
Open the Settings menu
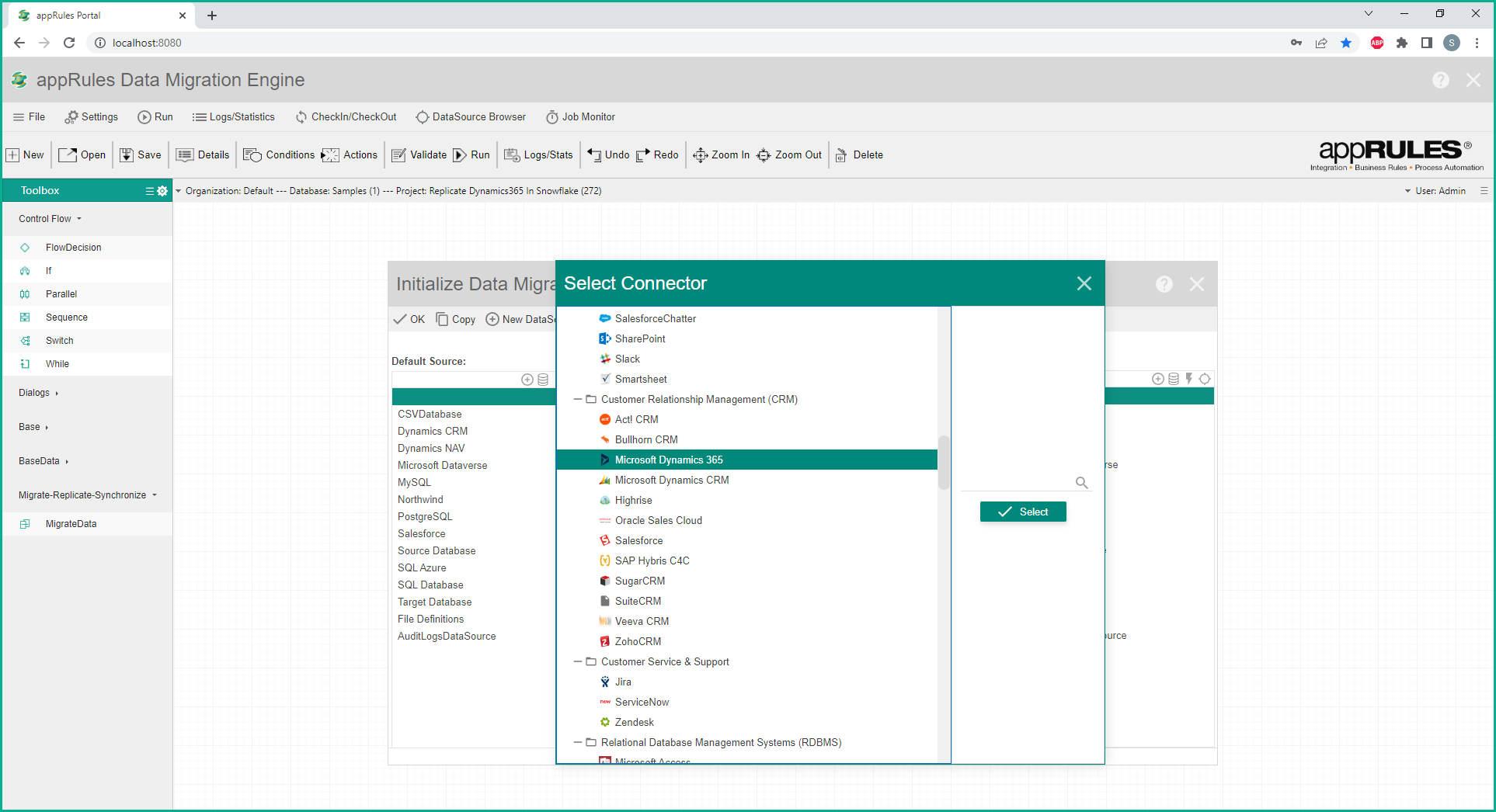[x=92, y=117]
